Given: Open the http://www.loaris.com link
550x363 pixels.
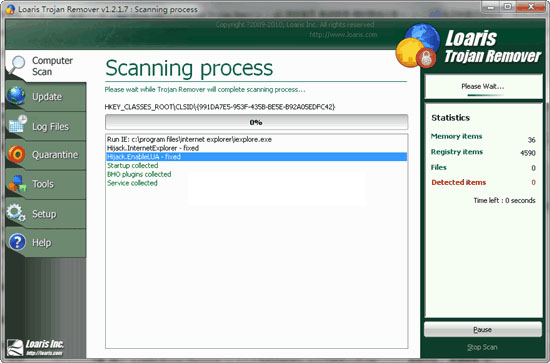Looking at the screenshot, I should pos(343,35).
